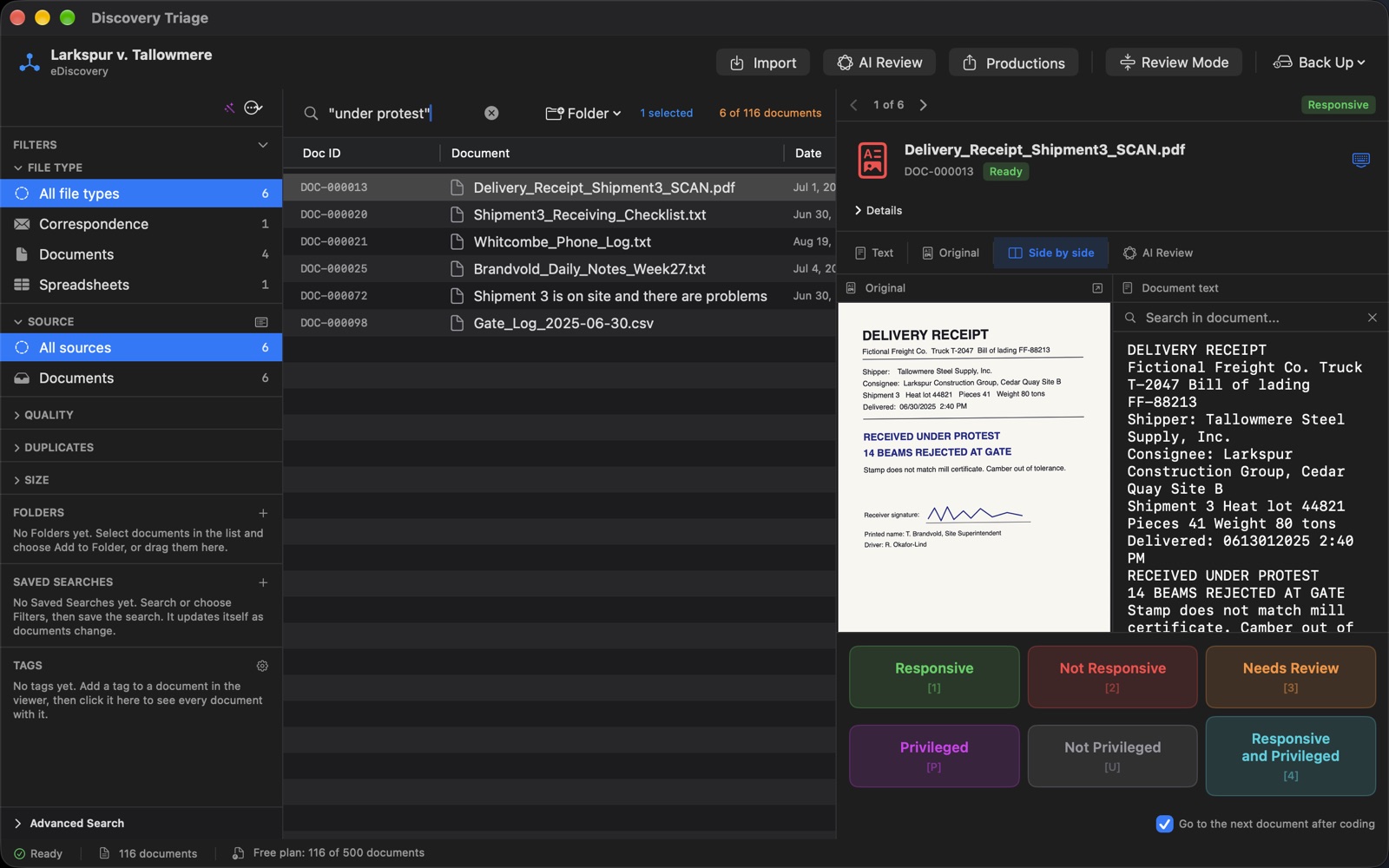Code document as Privileged
This screenshot has height=868, width=1389.
click(934, 756)
